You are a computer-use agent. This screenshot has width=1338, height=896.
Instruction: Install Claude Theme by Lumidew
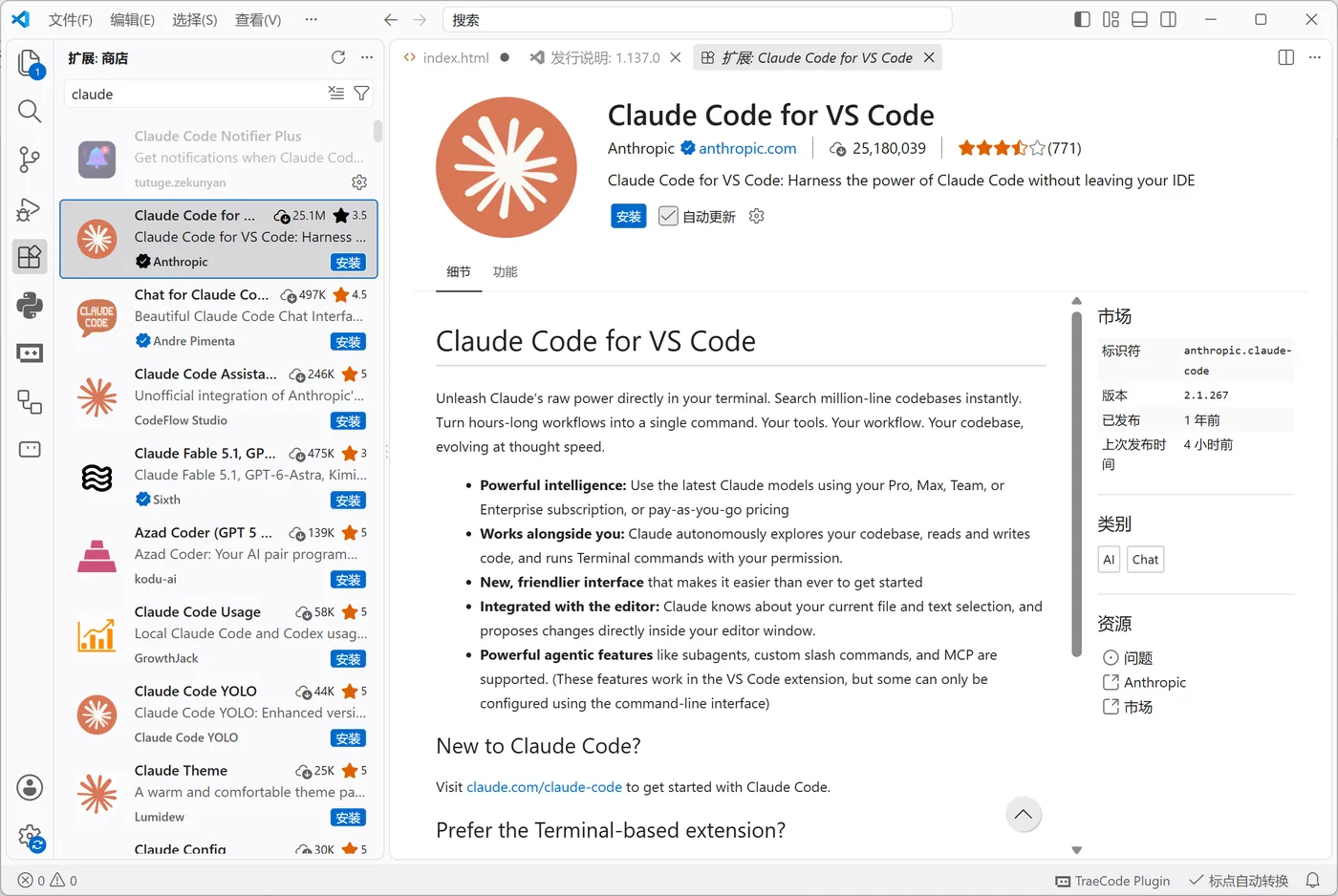[348, 818]
